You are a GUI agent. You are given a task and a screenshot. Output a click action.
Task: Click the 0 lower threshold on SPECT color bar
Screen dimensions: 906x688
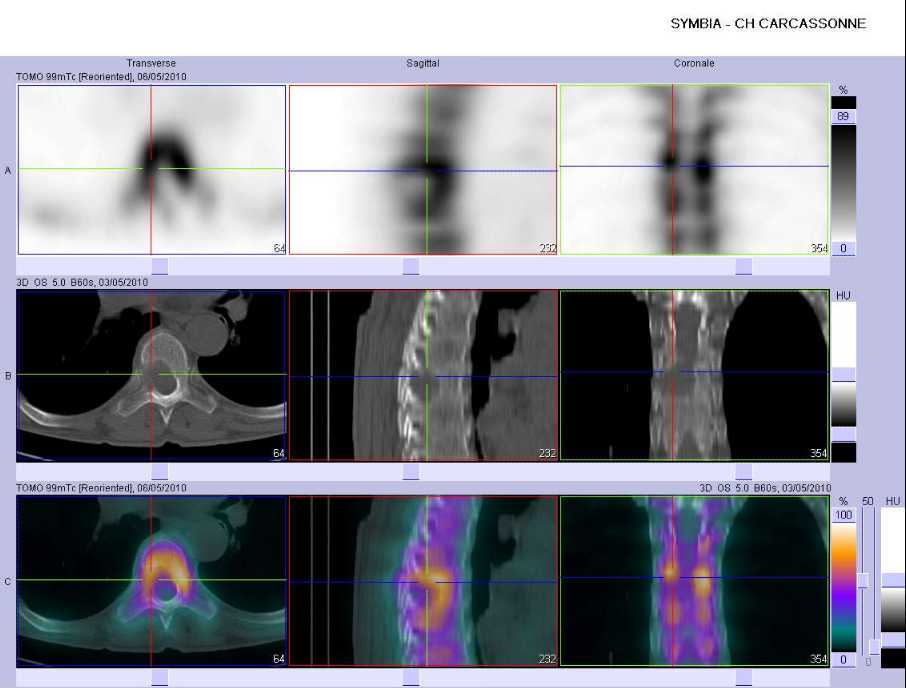coord(843,248)
